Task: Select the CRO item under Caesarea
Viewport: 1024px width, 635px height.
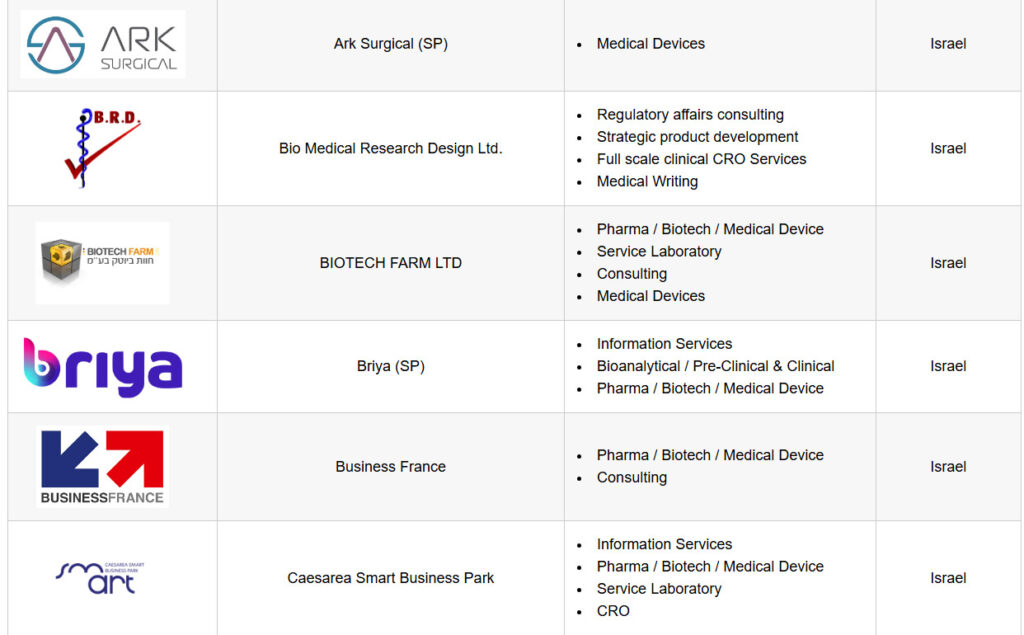Action: (x=613, y=611)
